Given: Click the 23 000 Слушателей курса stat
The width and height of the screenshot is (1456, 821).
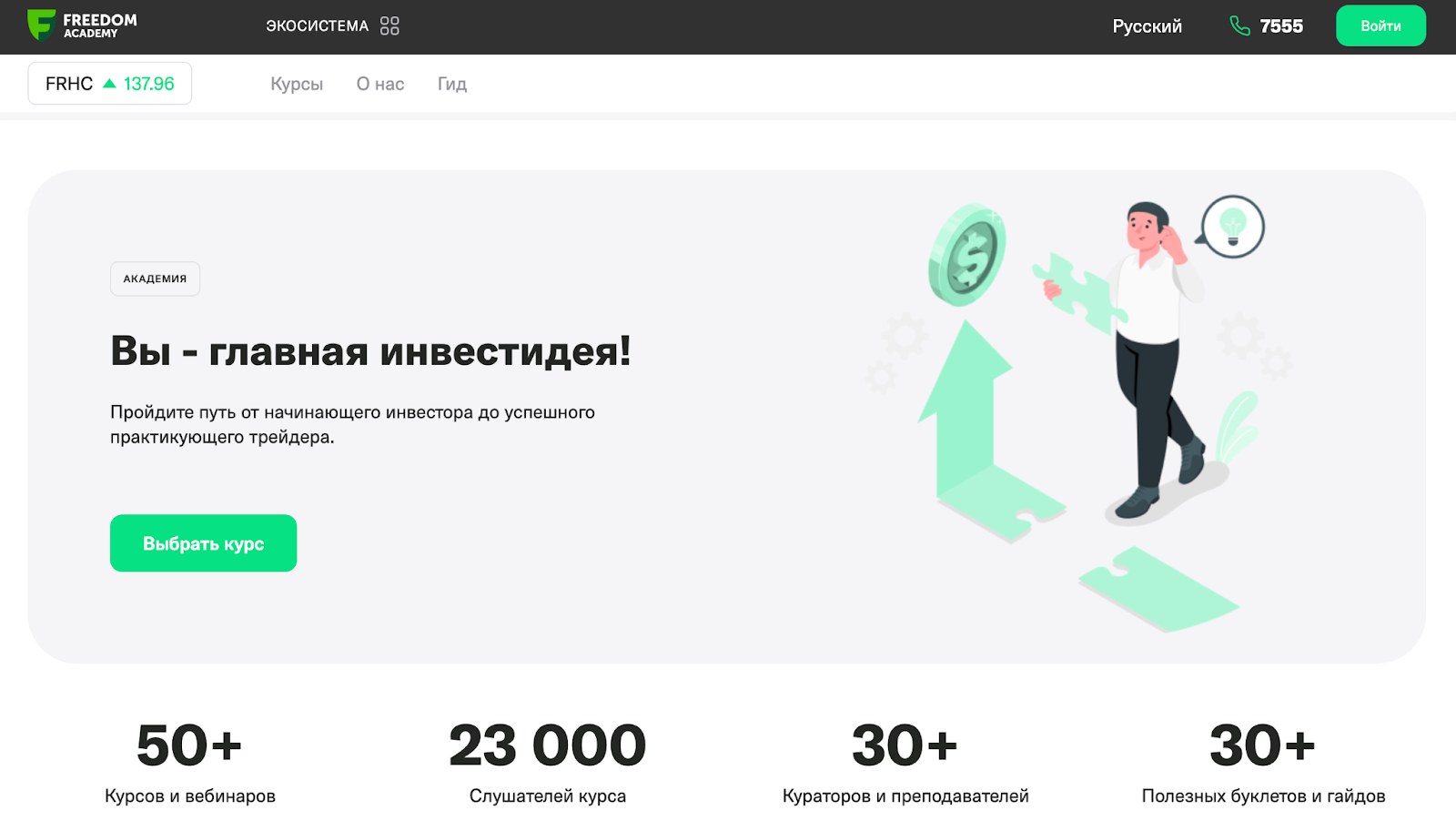Looking at the screenshot, I should coord(548,763).
